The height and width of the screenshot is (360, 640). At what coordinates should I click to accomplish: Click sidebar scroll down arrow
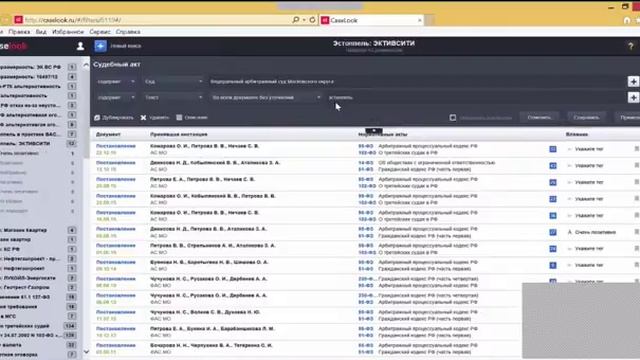click(x=86, y=351)
